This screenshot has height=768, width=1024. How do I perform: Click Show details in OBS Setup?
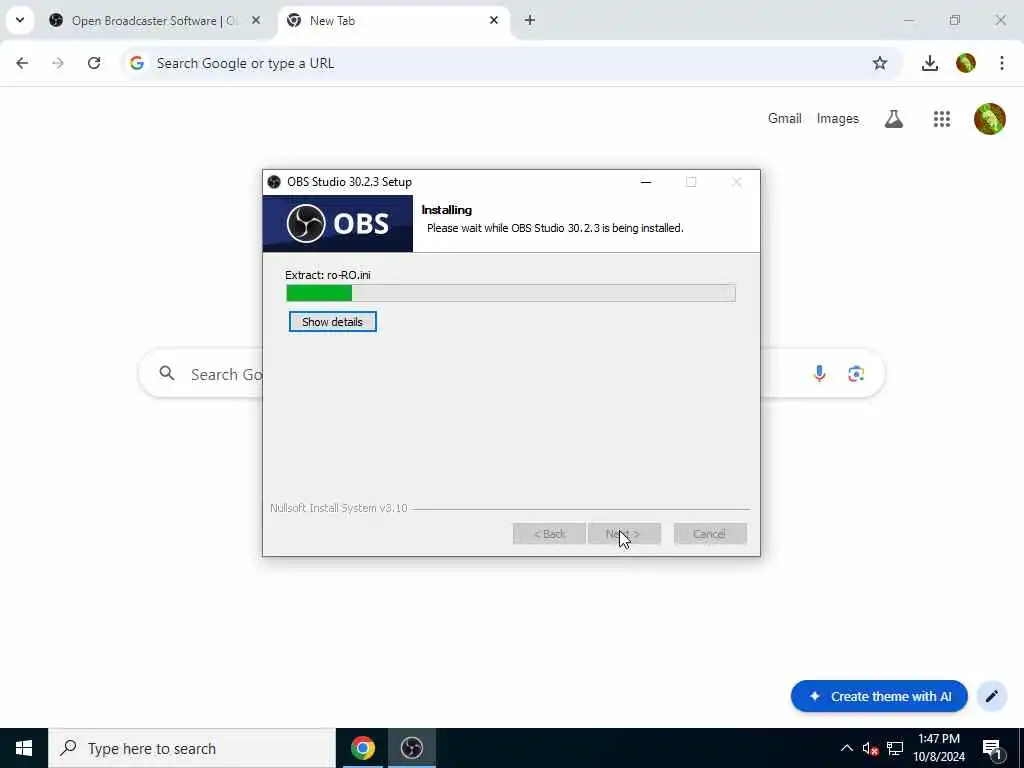pyautogui.click(x=332, y=321)
